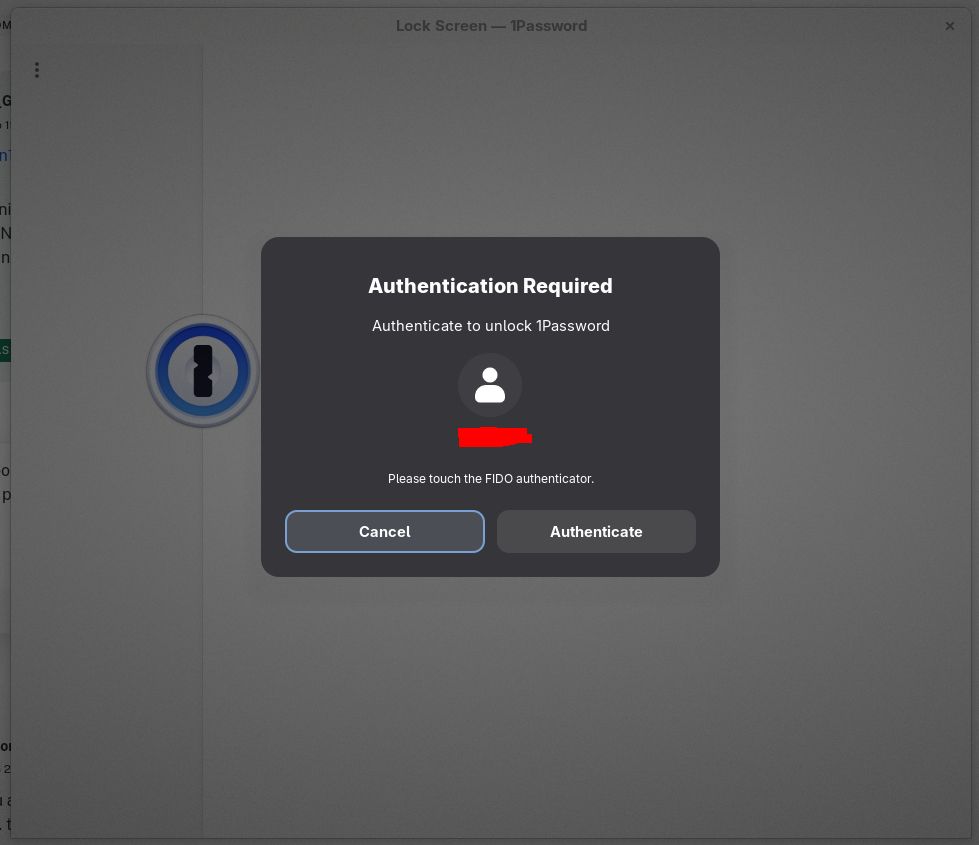Click the 1Password keyhole logo
979x845 pixels.
point(203,371)
